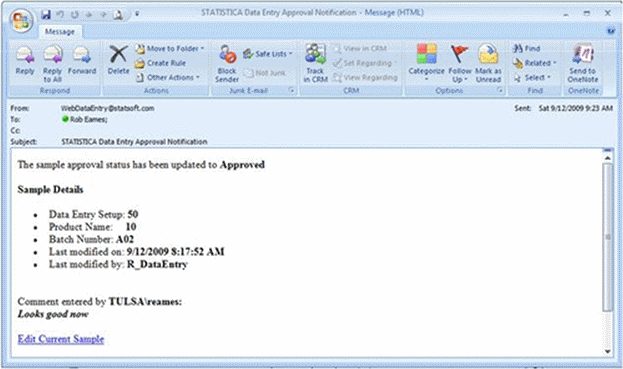Open the Categorize color palette

(426, 63)
